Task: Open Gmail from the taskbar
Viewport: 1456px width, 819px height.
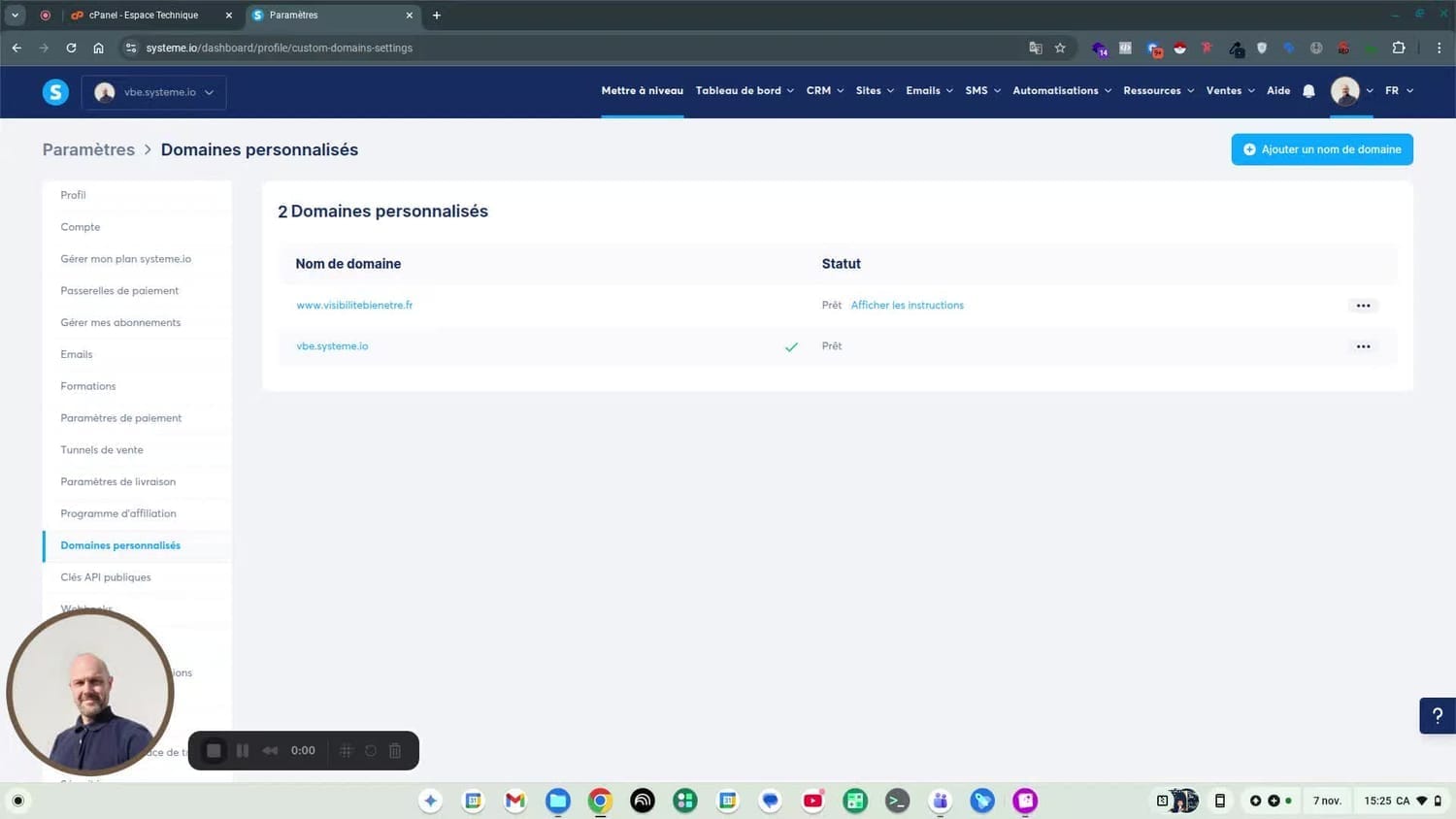Action: click(514, 801)
